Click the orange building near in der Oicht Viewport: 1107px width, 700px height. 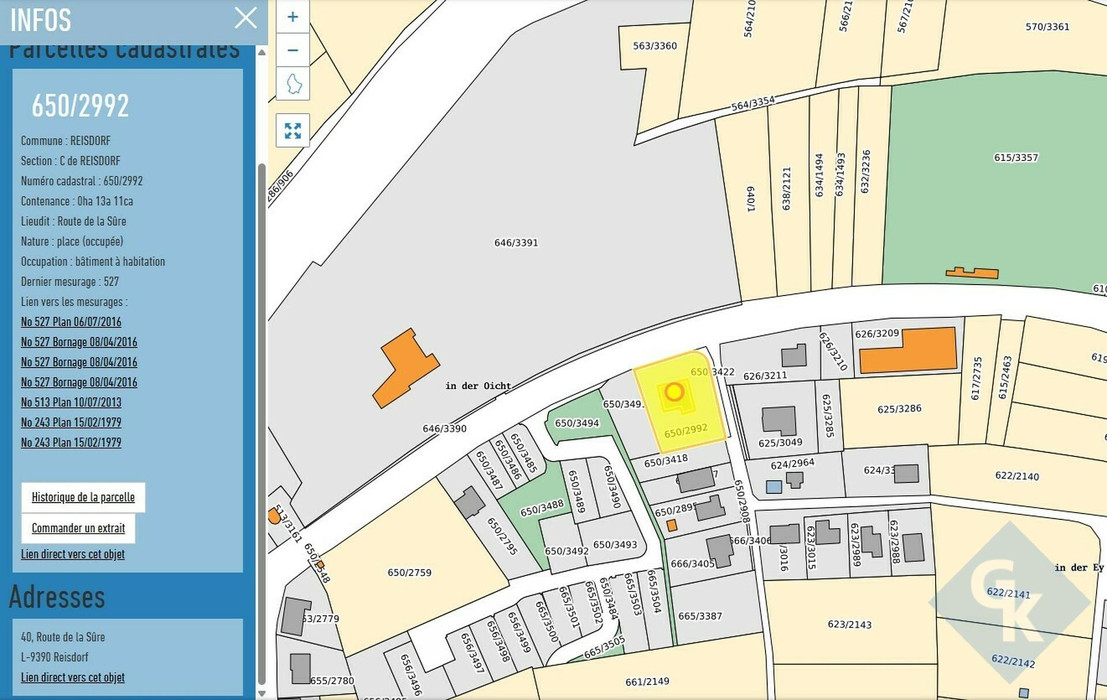click(405, 367)
